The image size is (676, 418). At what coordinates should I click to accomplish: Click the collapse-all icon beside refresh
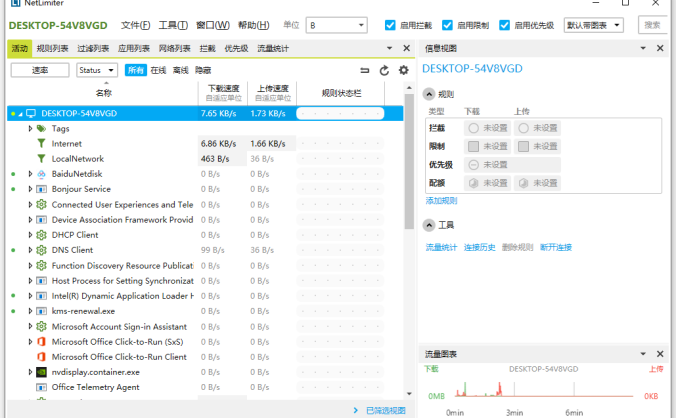pyautogui.click(x=365, y=70)
